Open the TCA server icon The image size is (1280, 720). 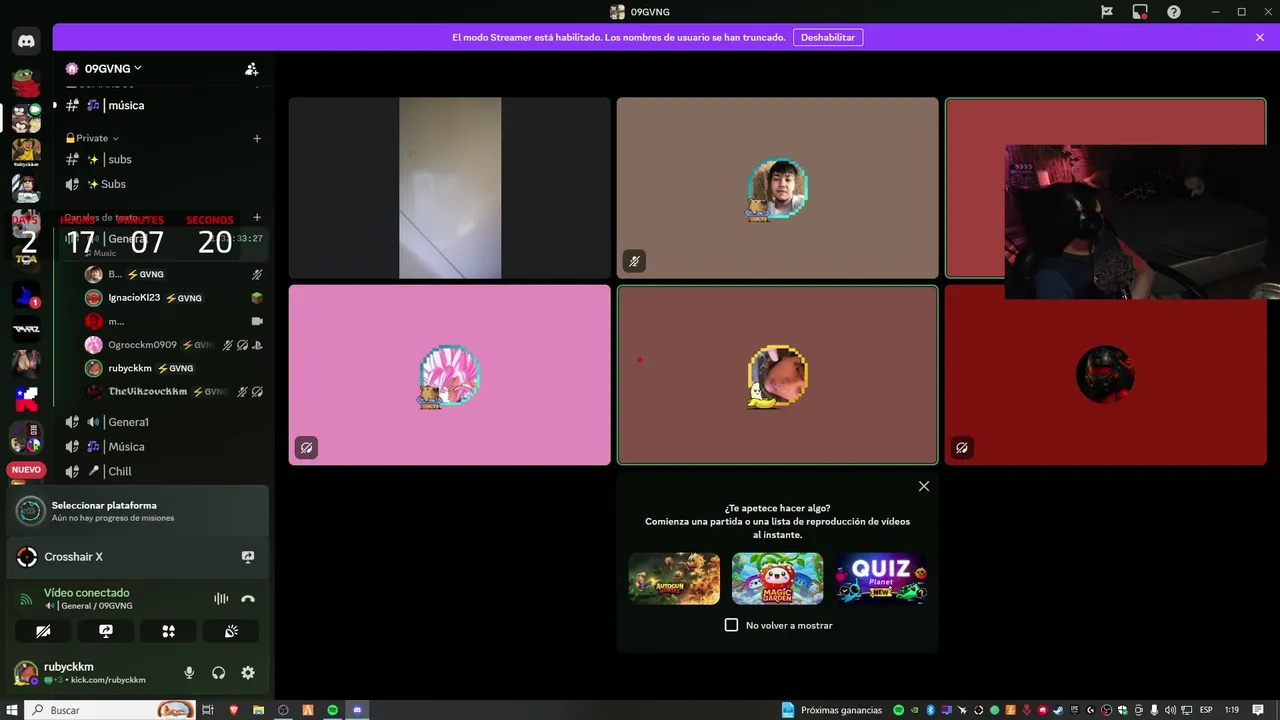tap(26, 259)
